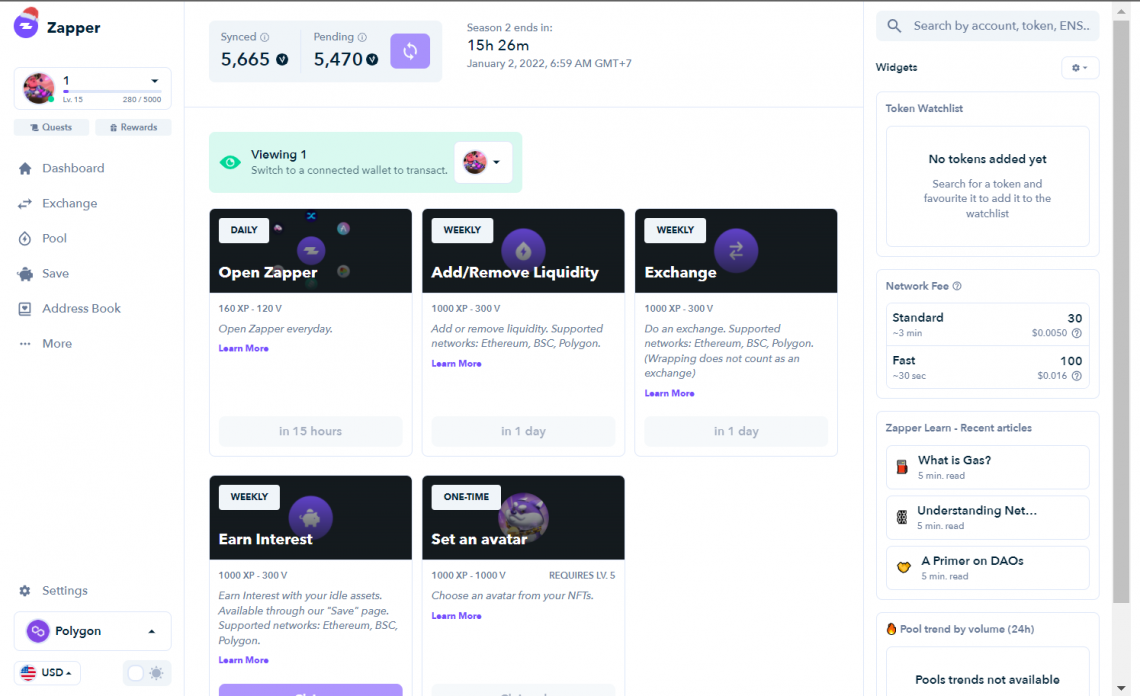
Task: Open the Save page
Action: (x=55, y=274)
